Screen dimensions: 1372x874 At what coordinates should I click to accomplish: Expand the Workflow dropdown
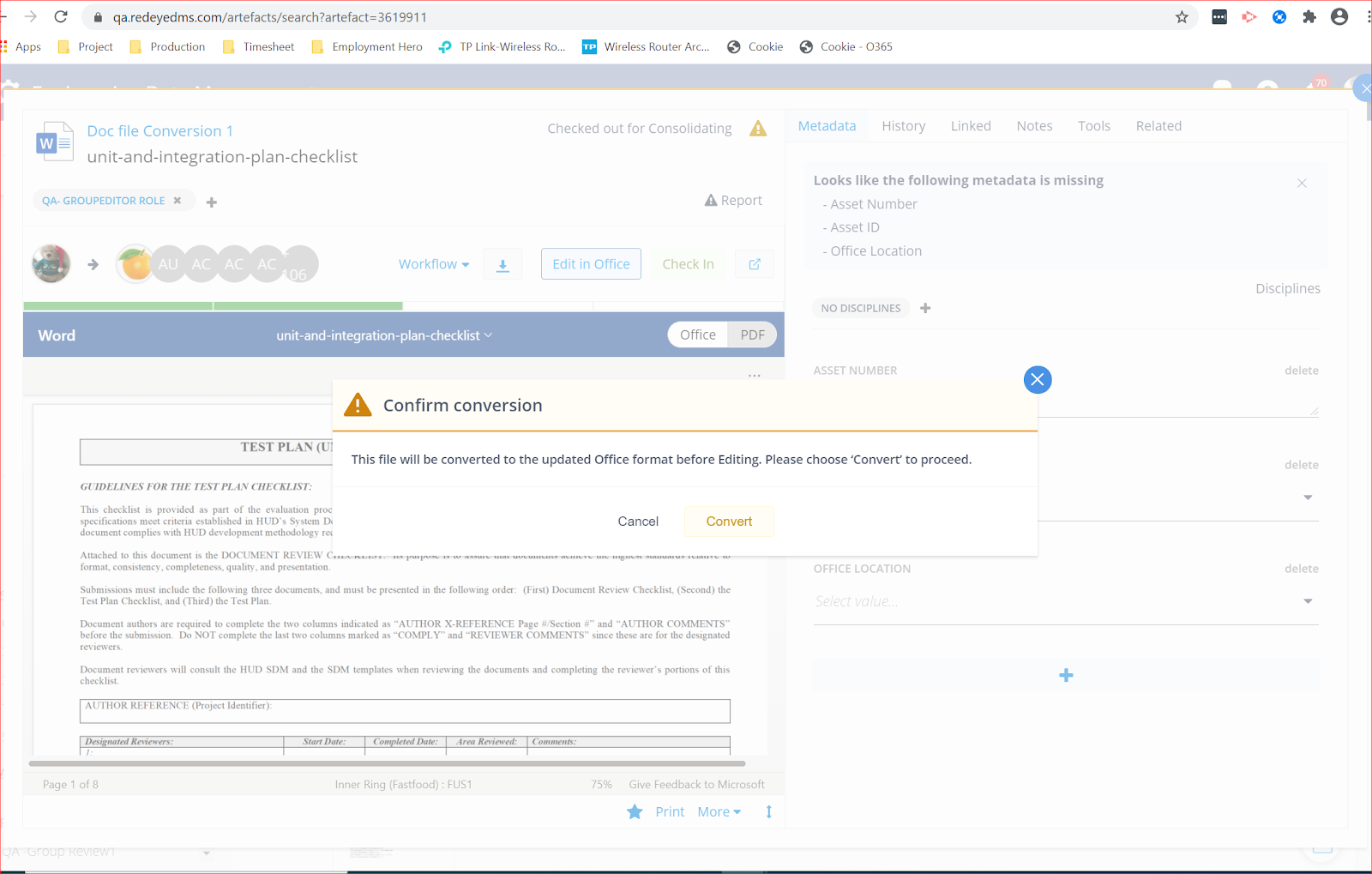point(434,264)
